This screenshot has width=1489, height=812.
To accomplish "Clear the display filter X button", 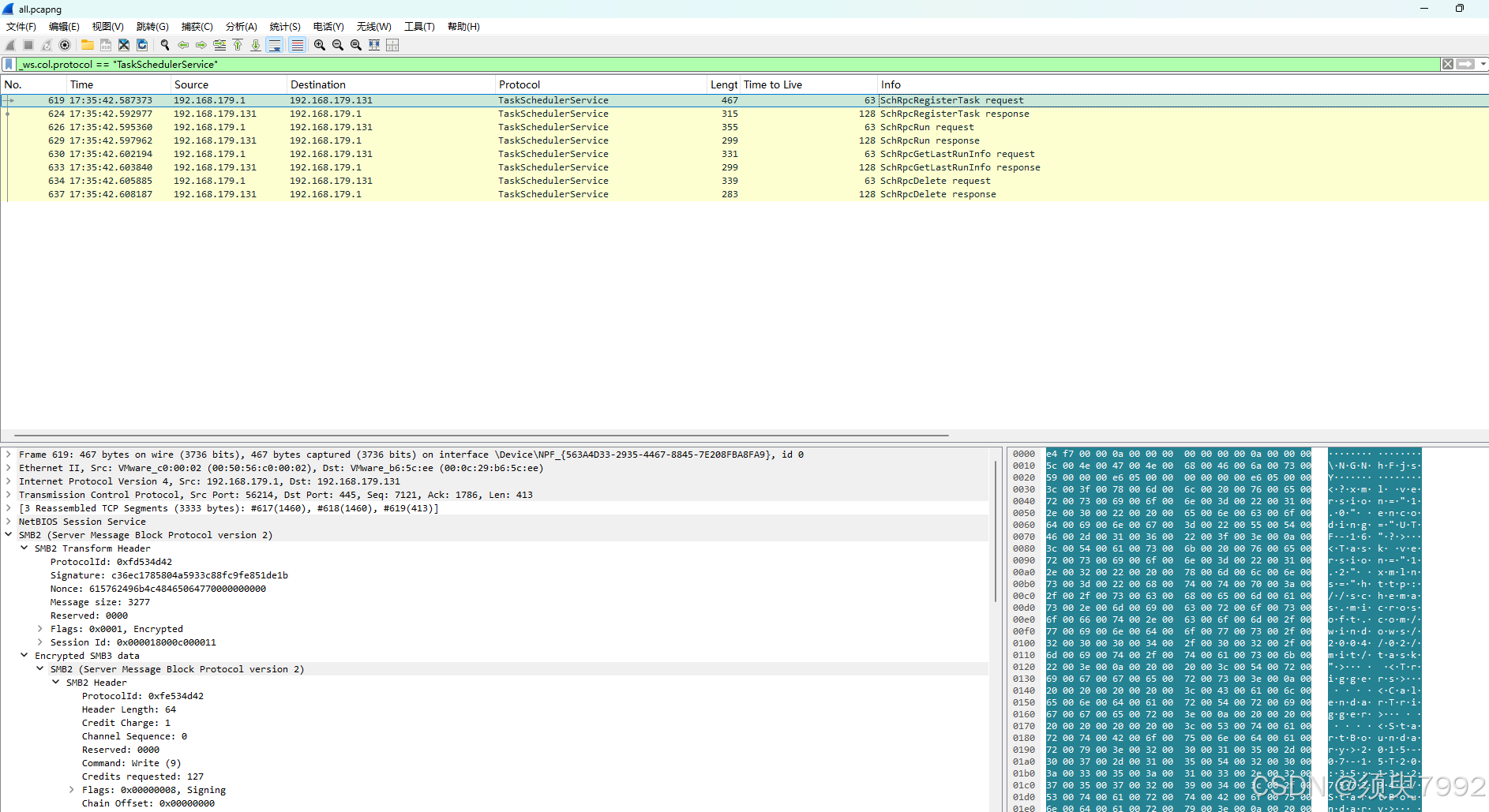I will (x=1448, y=64).
